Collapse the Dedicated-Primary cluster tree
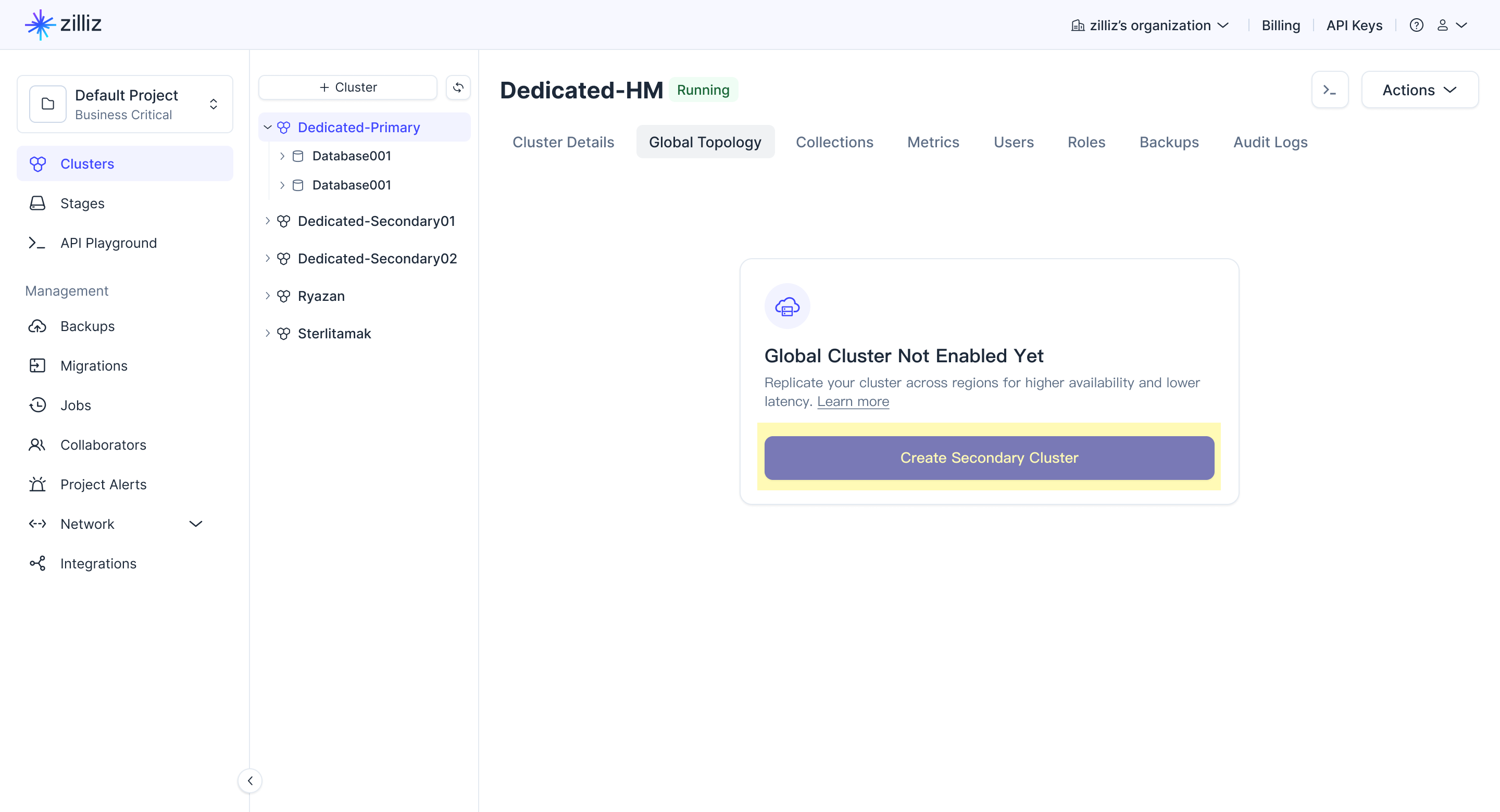Image resolution: width=1500 pixels, height=812 pixels. click(x=267, y=128)
